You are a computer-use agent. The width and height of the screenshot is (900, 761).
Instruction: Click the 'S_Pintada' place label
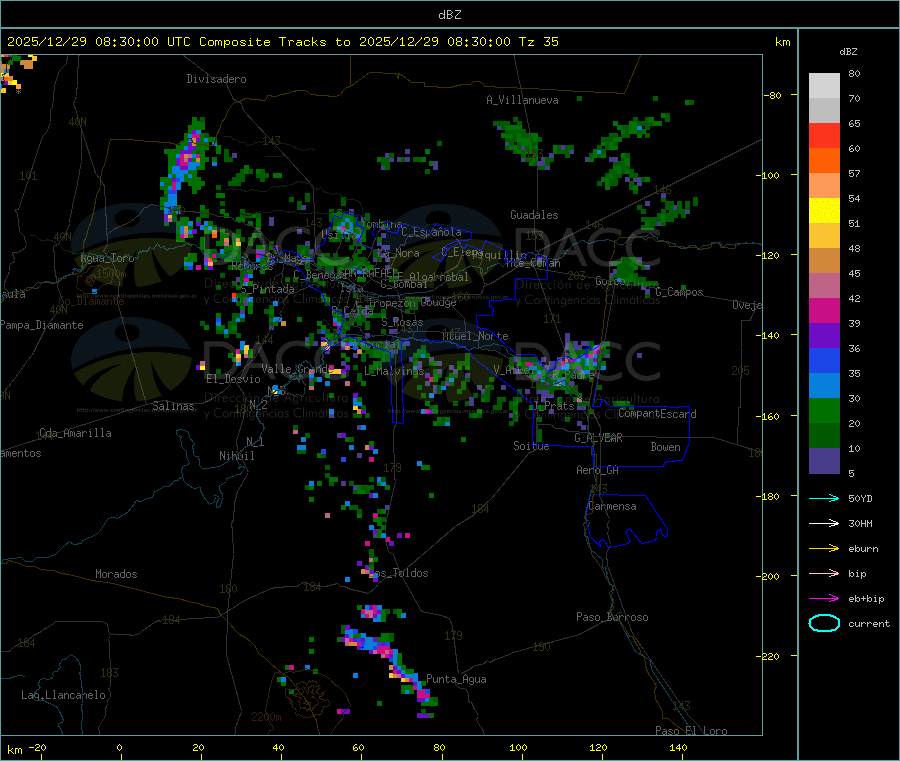click(267, 289)
